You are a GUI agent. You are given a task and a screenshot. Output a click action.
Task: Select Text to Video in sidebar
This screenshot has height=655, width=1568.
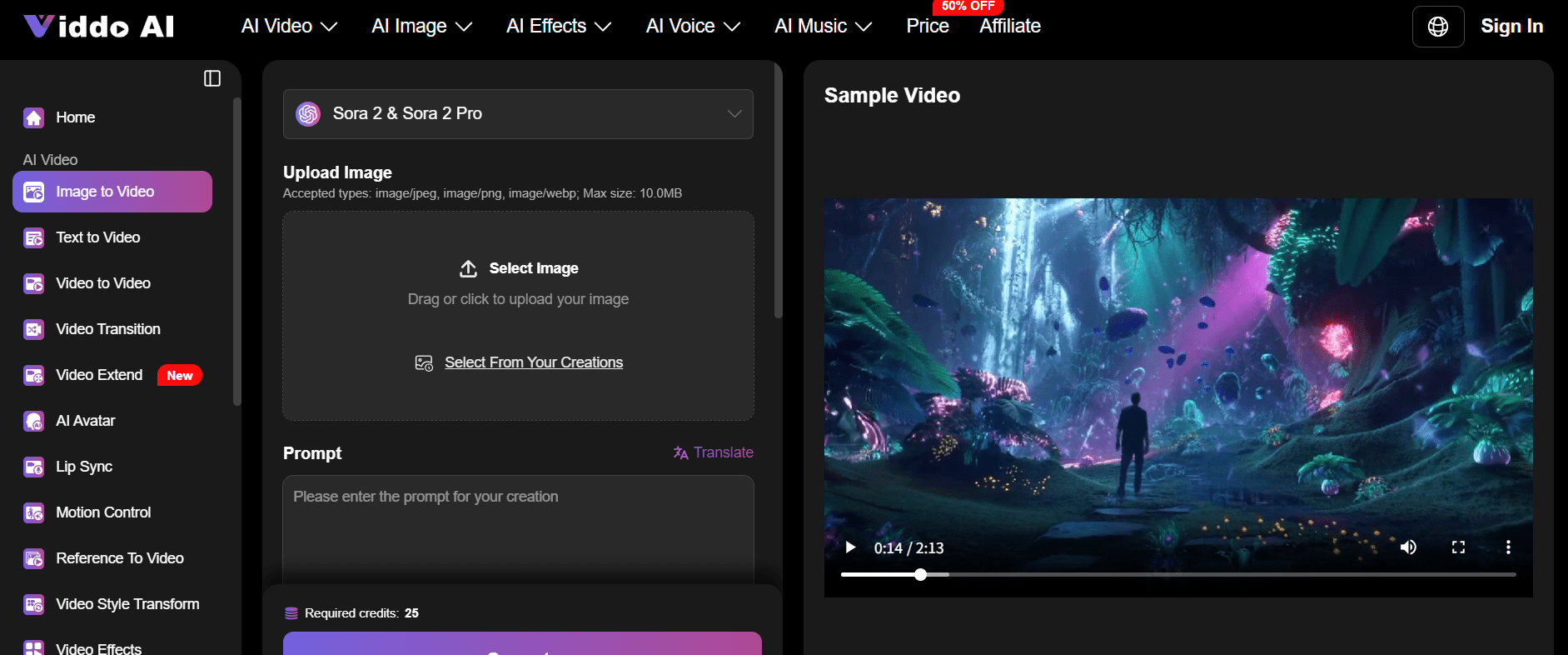[x=97, y=237]
